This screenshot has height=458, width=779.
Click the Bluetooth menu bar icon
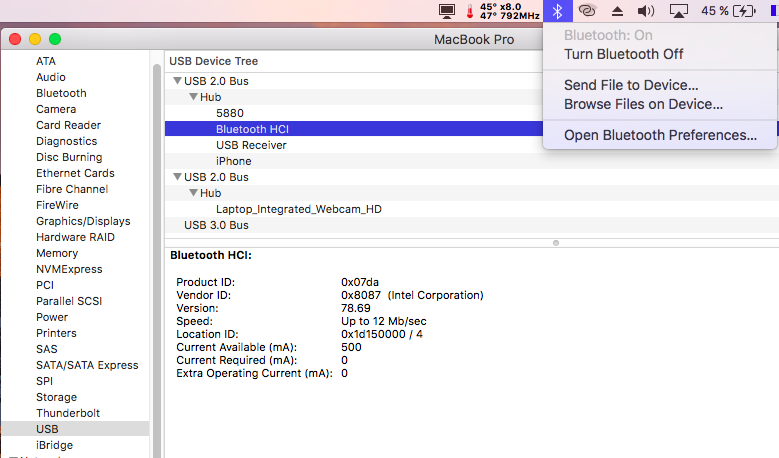(x=557, y=11)
